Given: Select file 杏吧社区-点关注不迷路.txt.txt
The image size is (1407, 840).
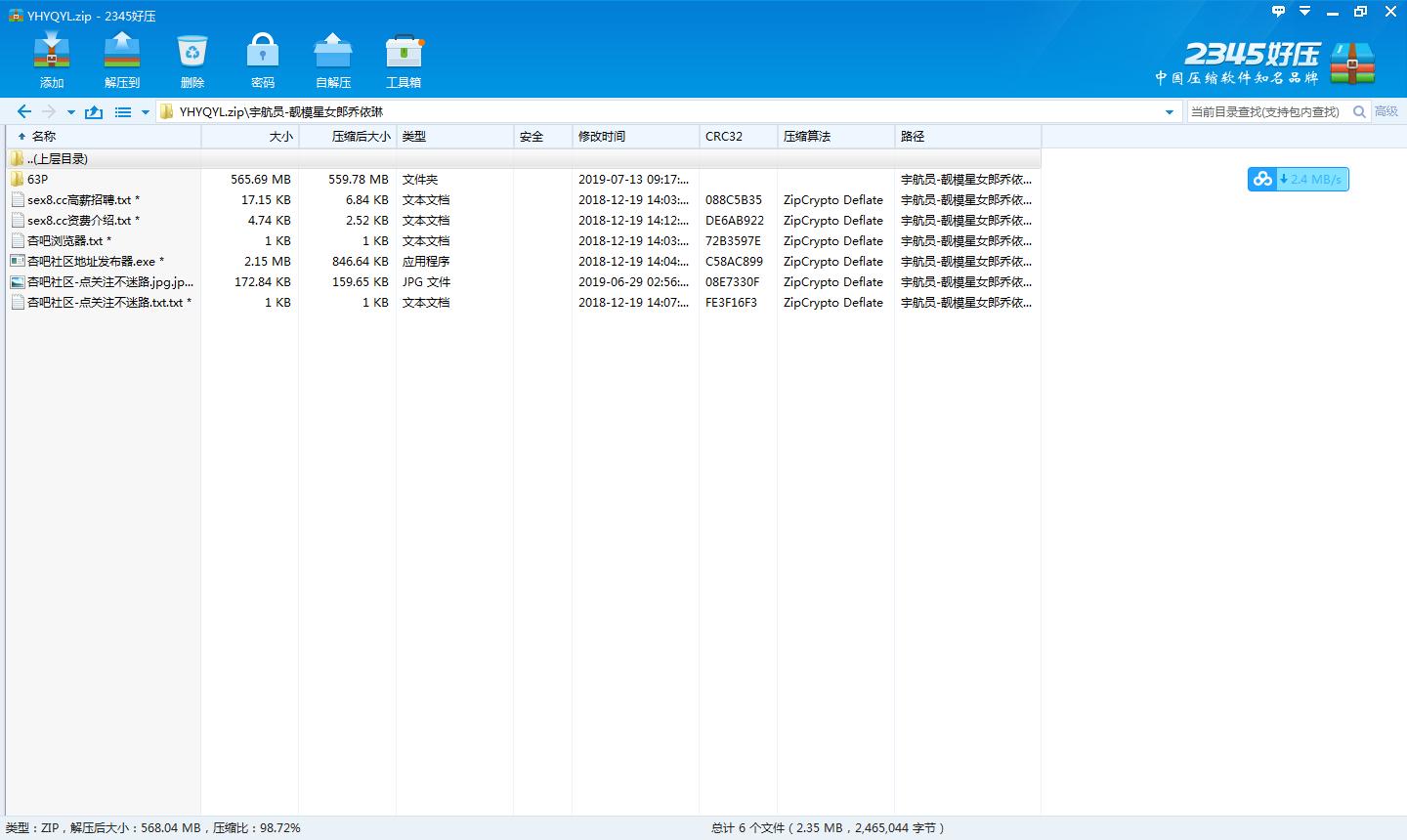Looking at the screenshot, I should (x=524, y=302).
